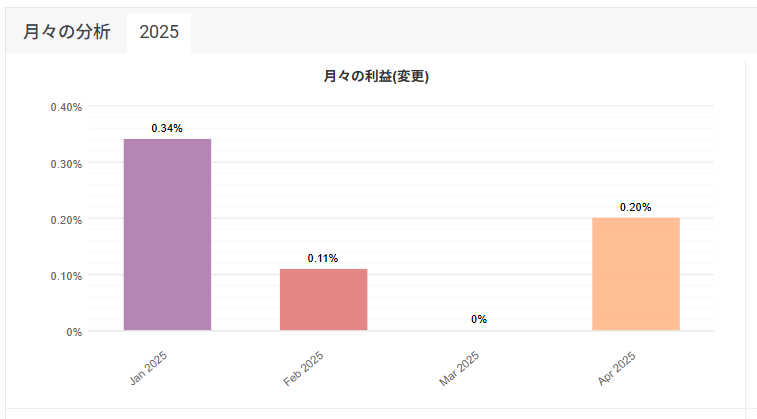The height and width of the screenshot is (419, 757).
Task: Click the chart title 月々の利益(変更)
Action: [x=376, y=76]
